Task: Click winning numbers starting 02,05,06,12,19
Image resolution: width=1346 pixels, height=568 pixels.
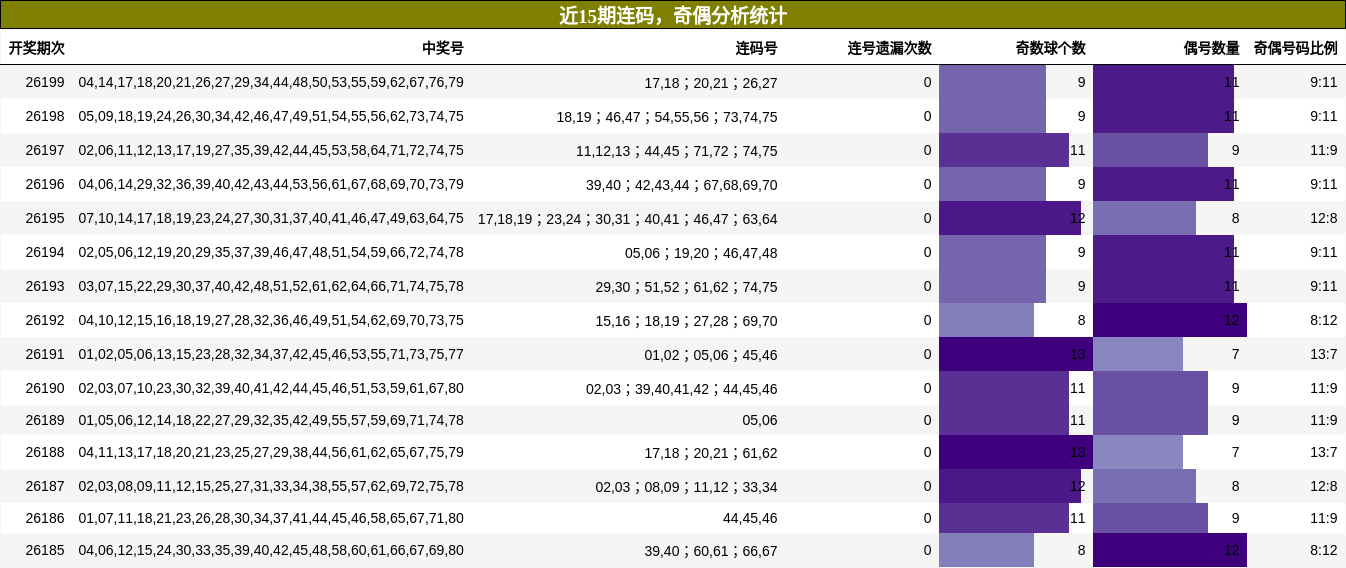Action: 271,252
